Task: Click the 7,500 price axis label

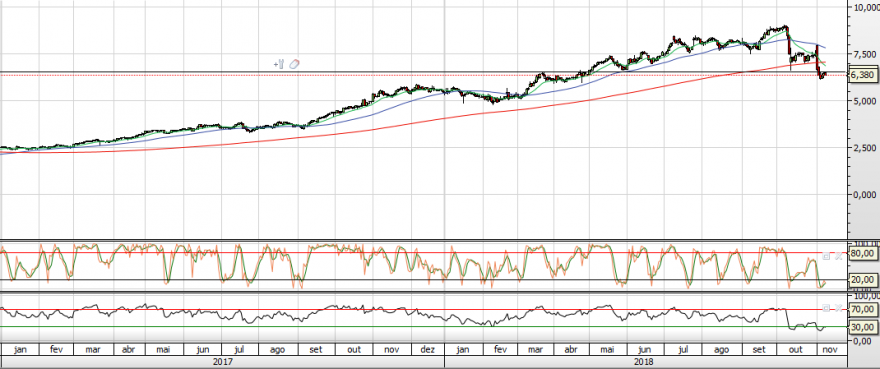Action: tap(864, 54)
